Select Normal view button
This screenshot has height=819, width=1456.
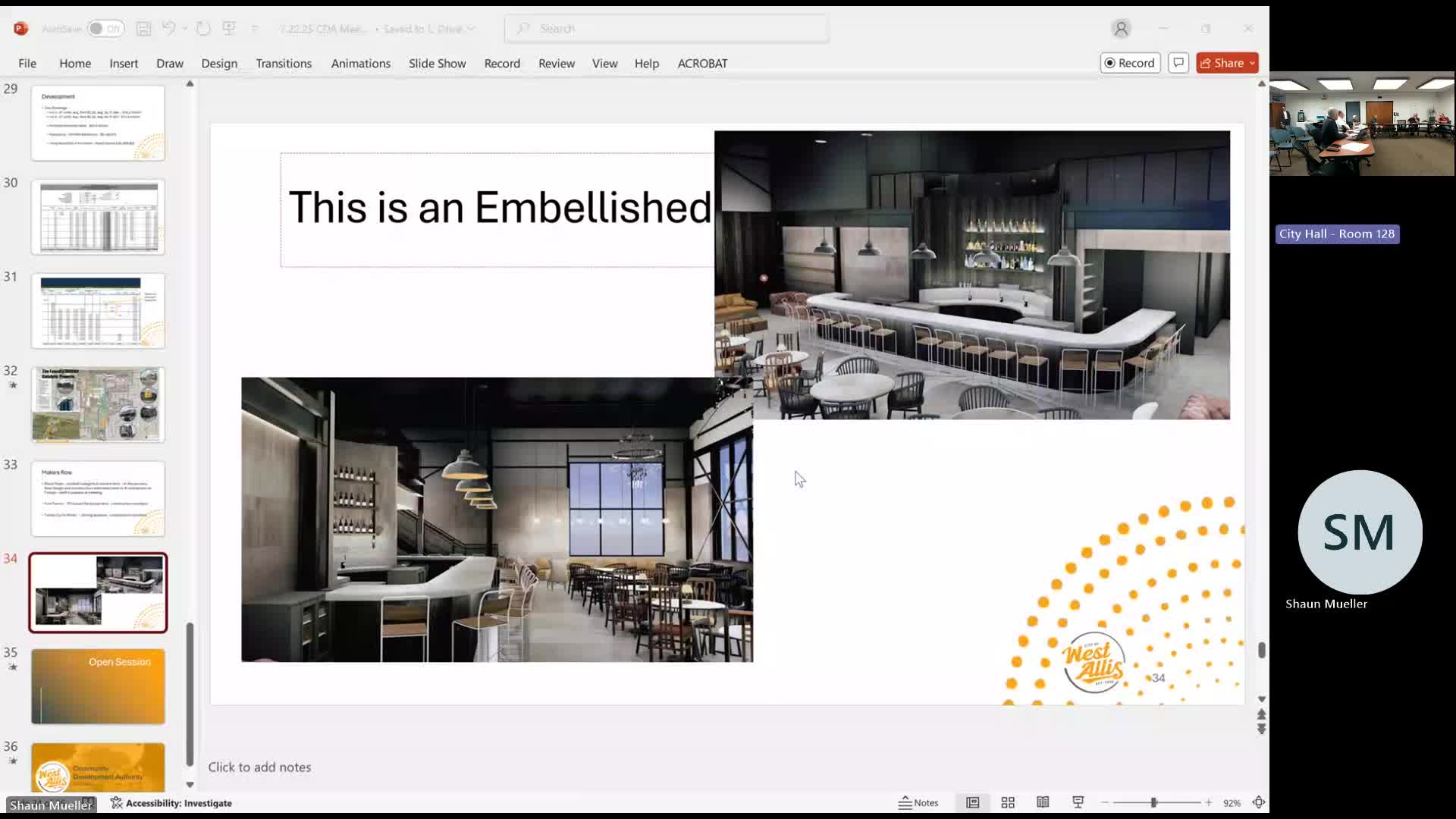pos(972,802)
